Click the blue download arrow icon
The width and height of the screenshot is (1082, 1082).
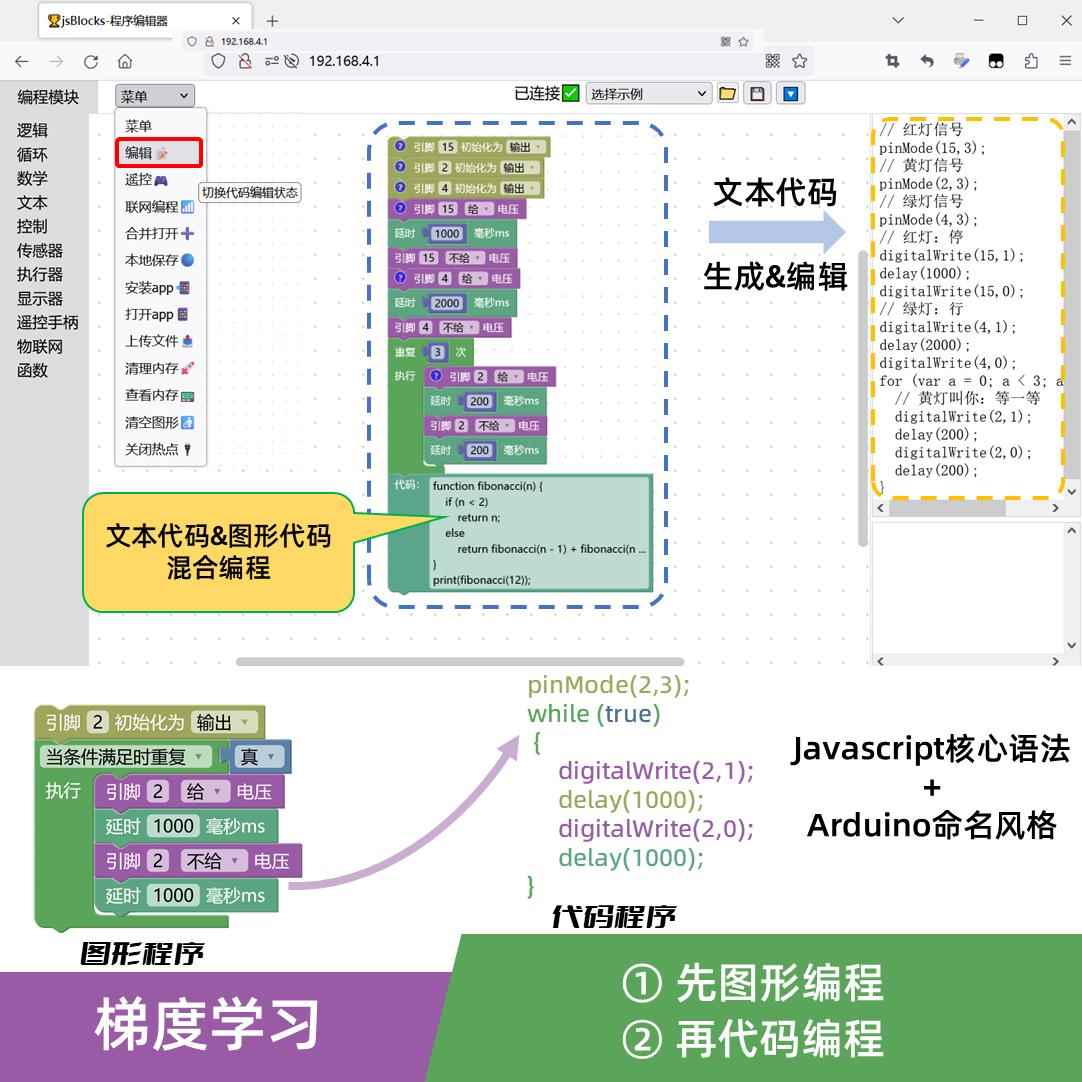[x=792, y=93]
